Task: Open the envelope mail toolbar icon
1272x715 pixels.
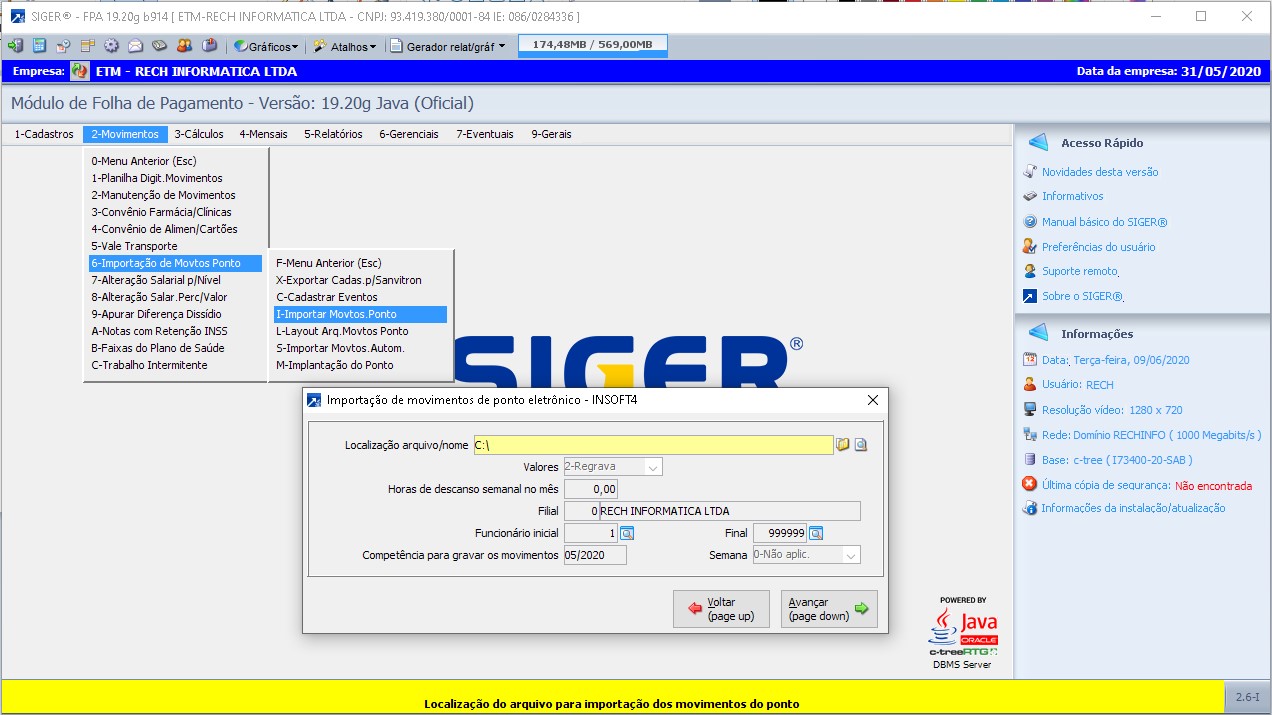Action: [135, 46]
